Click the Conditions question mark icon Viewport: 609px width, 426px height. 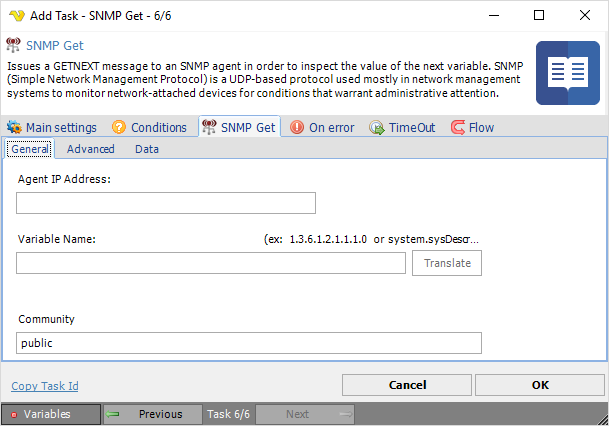(119, 127)
